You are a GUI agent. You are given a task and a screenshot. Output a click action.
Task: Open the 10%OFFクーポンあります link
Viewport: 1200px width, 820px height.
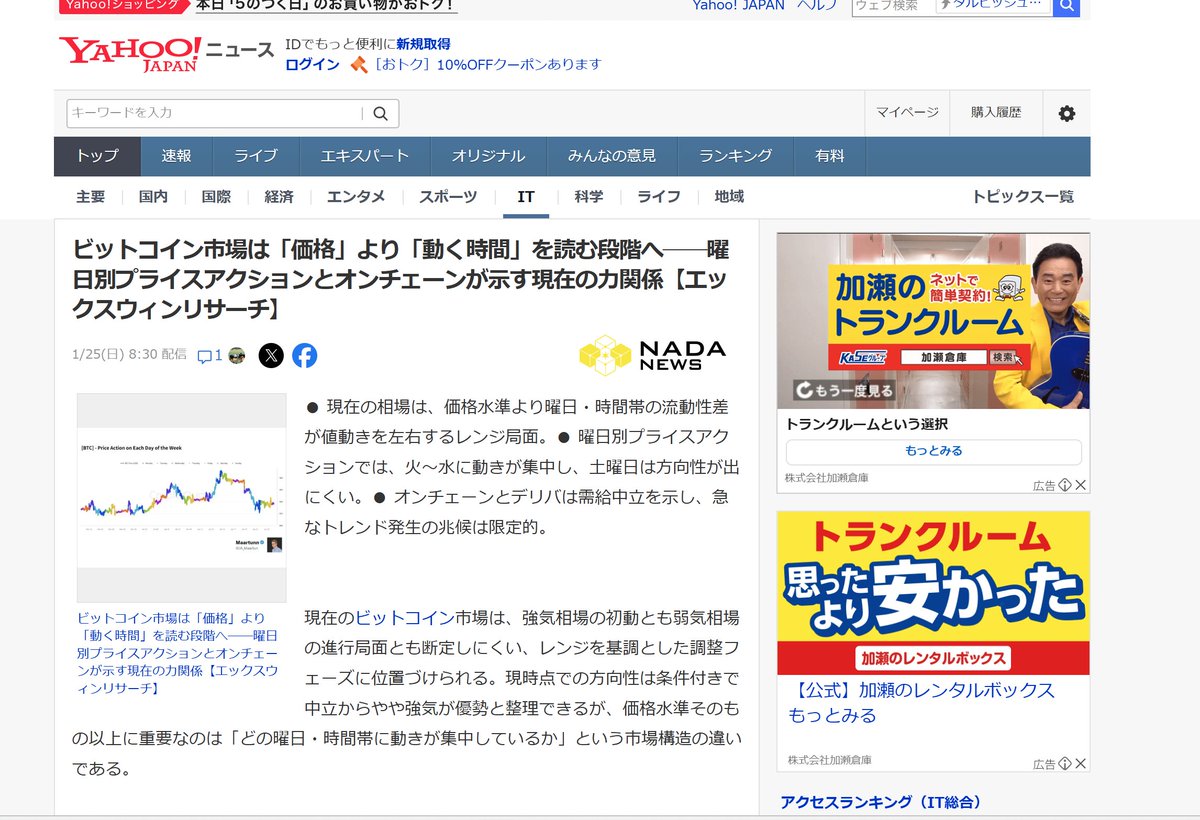488,64
